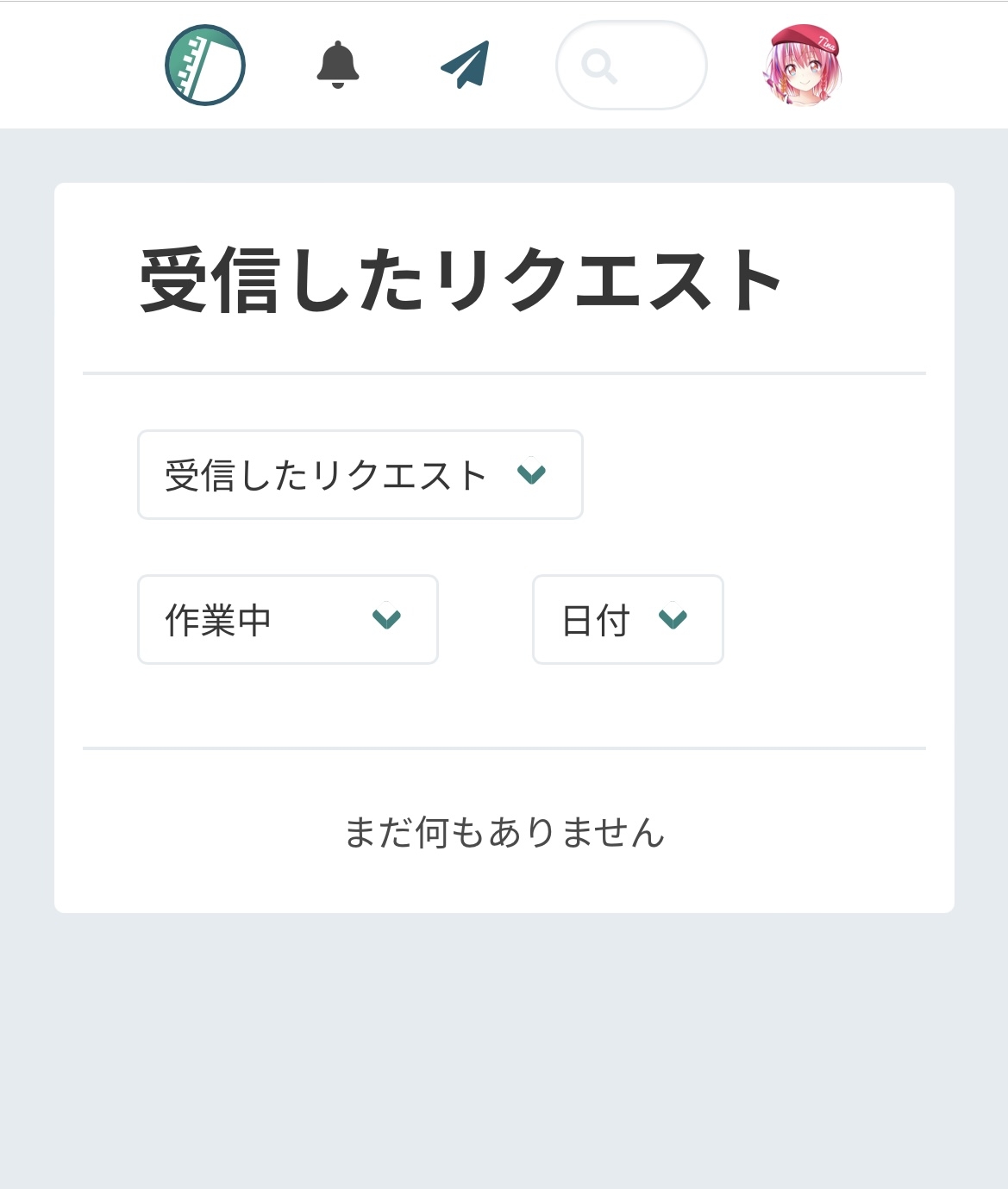Click the chevron arrow beside 日付
The height and width of the screenshot is (1189, 1008).
click(x=673, y=619)
